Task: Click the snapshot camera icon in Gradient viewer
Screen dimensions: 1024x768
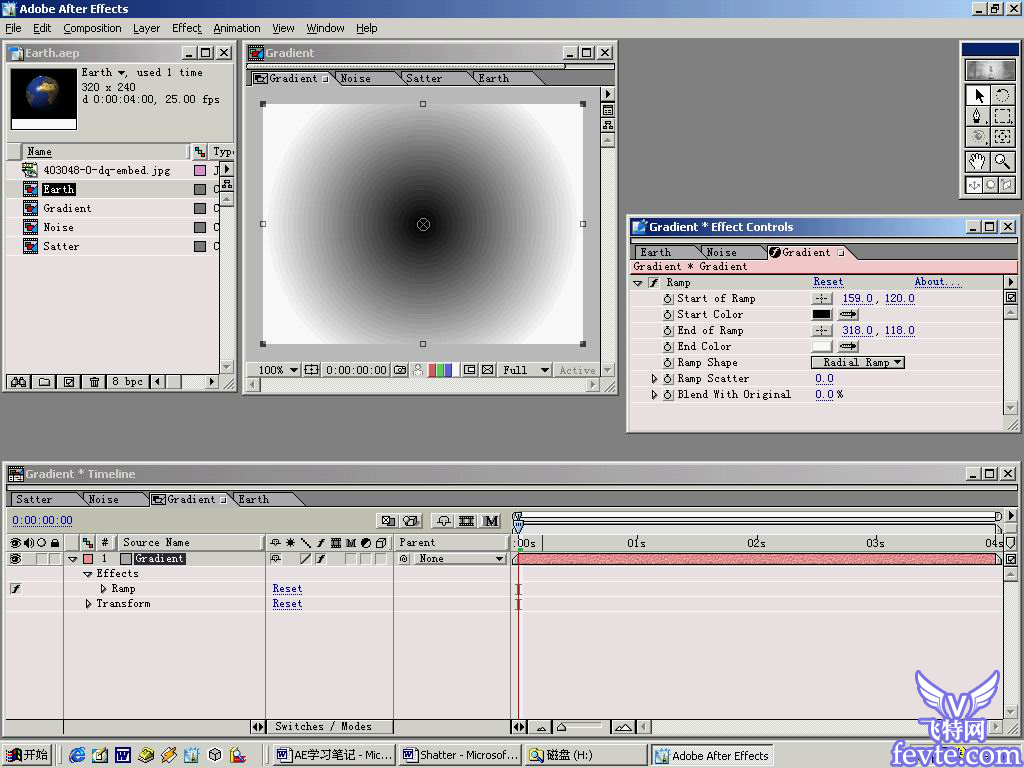Action: tap(400, 370)
